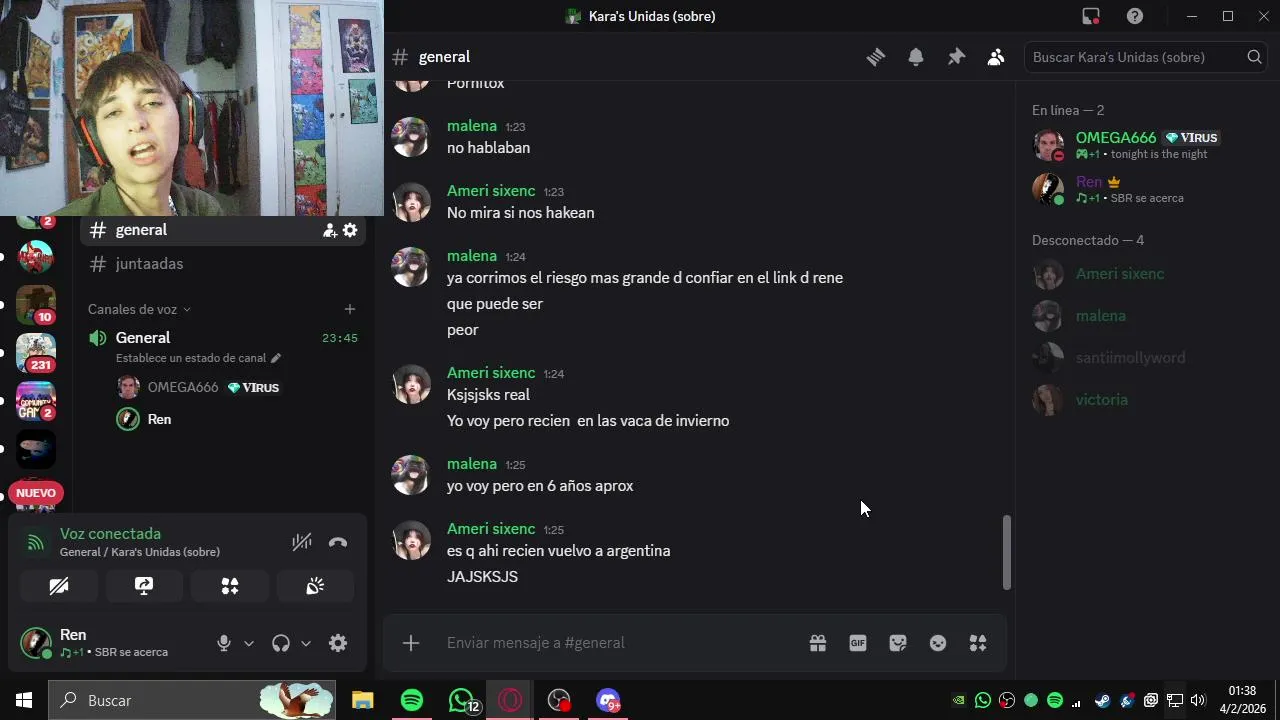1280x720 pixels.
Task: Send a gift using the gift icon
Action: click(x=818, y=643)
